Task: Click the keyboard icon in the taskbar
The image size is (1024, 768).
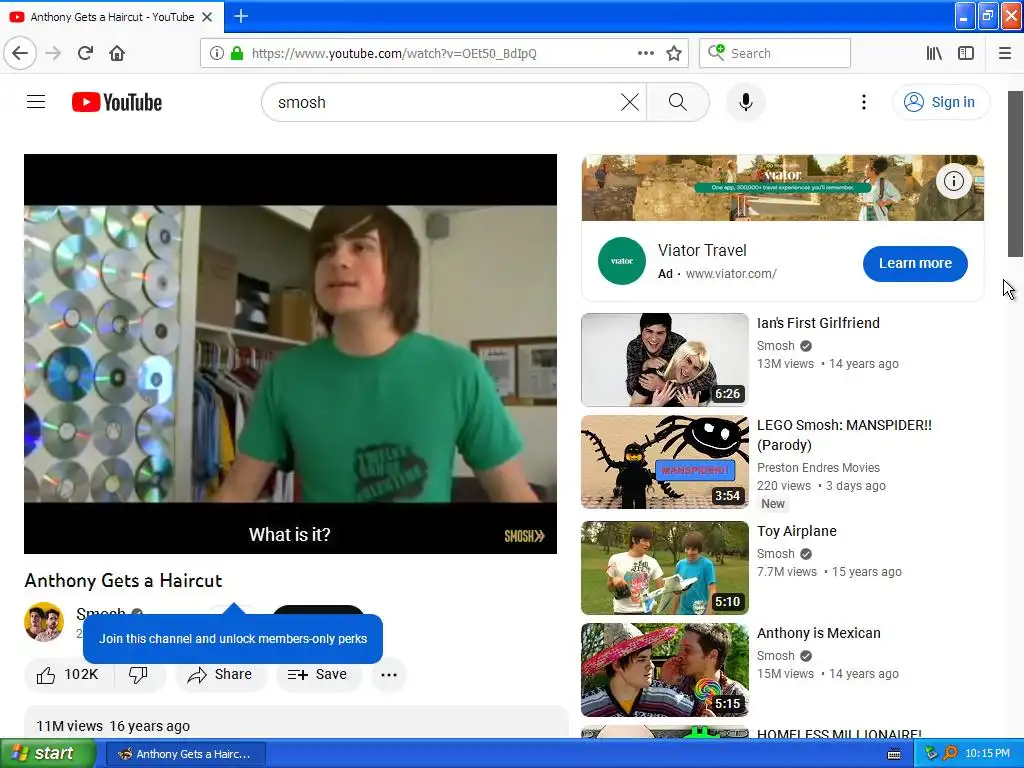Action: [894, 754]
